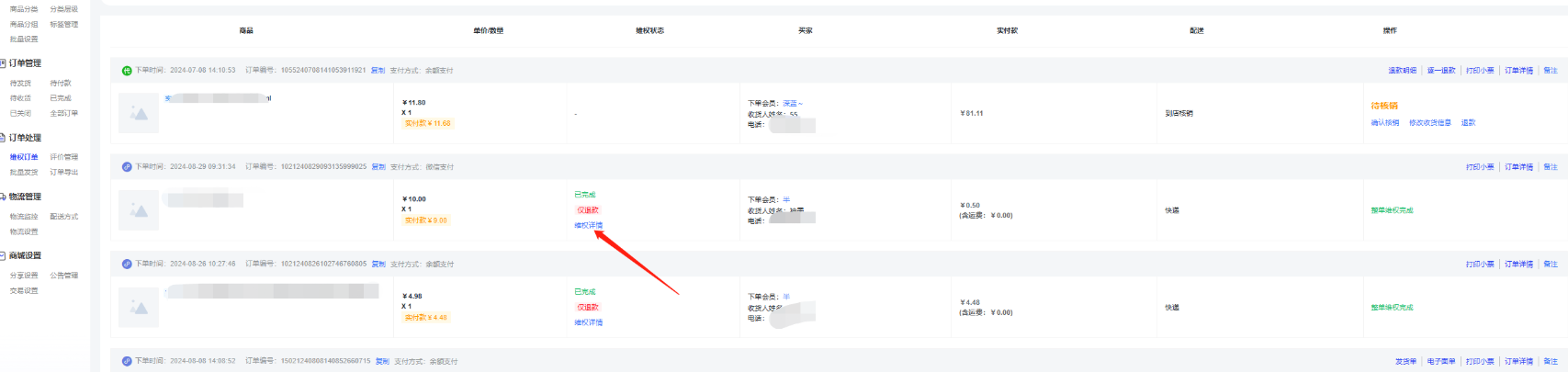Select 待发货 in the order management menu
Screen dimensions: 1568x372
coord(20,84)
